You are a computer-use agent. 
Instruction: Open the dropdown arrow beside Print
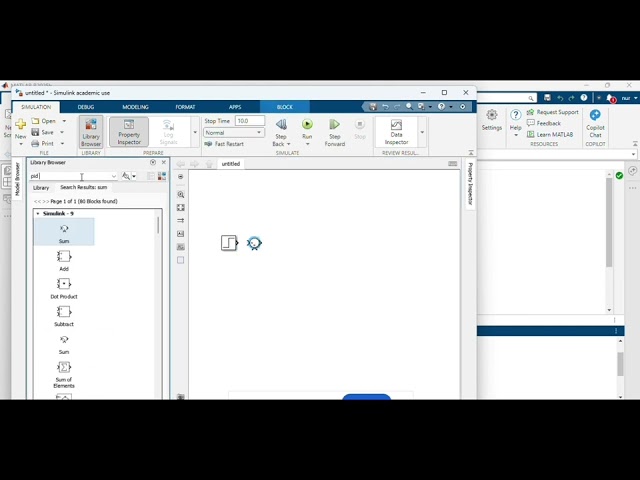(x=62, y=143)
